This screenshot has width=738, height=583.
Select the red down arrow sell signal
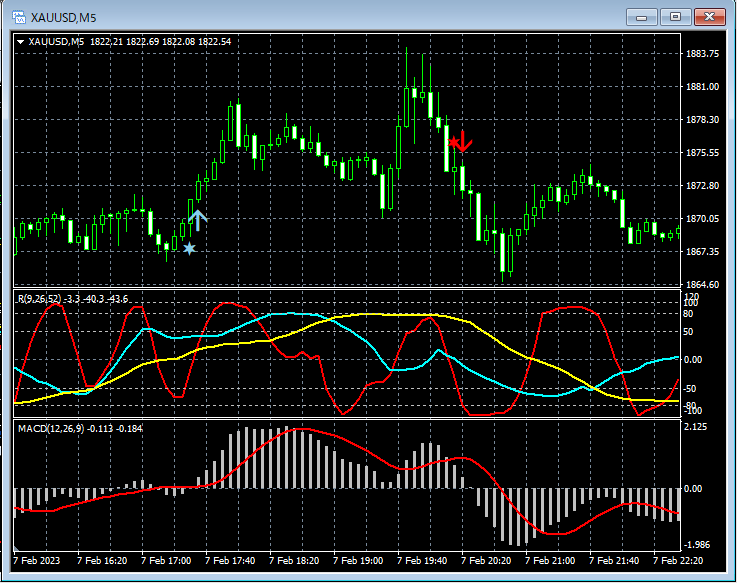464,142
